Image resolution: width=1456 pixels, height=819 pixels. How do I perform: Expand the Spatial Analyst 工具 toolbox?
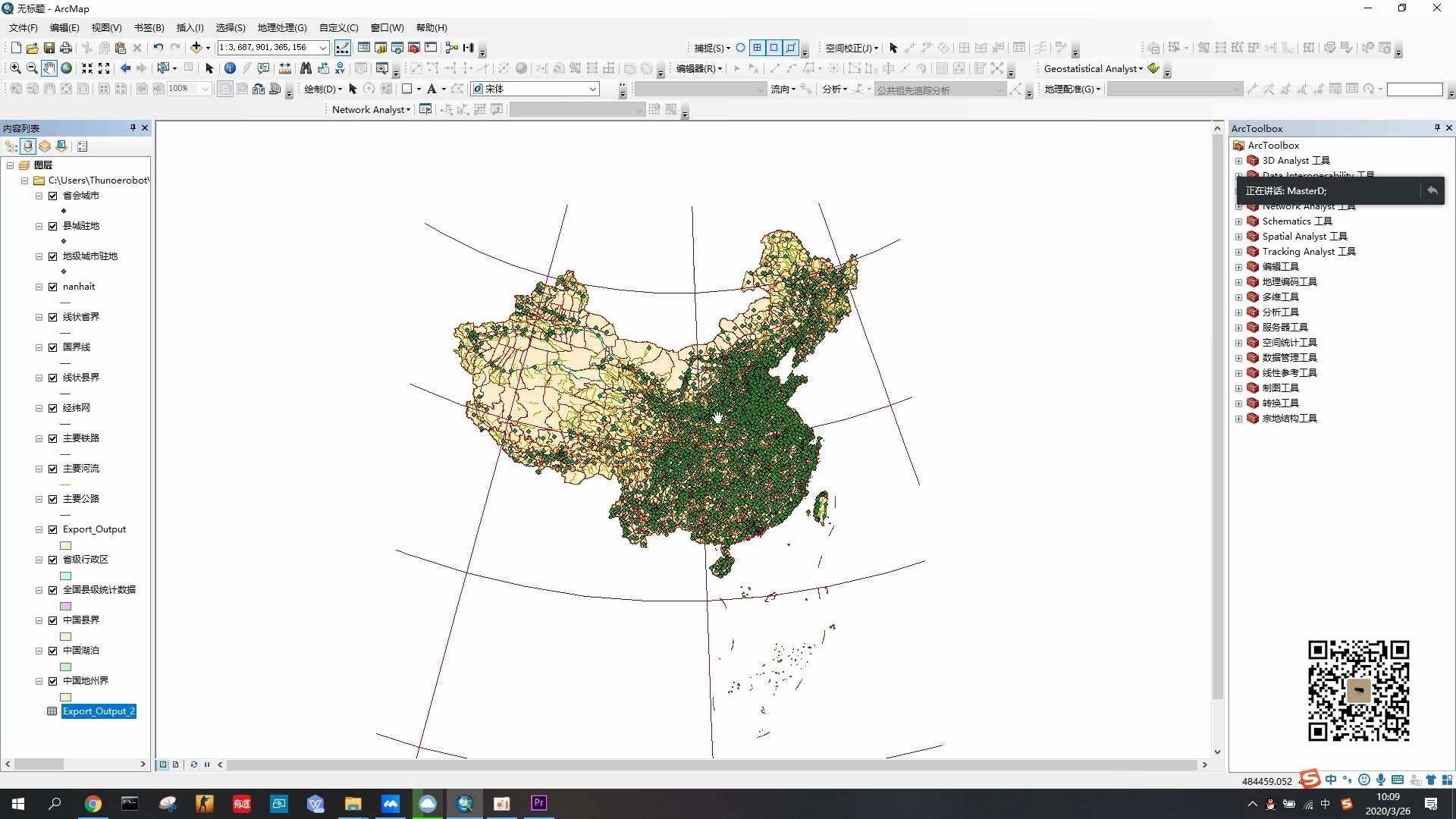click(x=1238, y=237)
